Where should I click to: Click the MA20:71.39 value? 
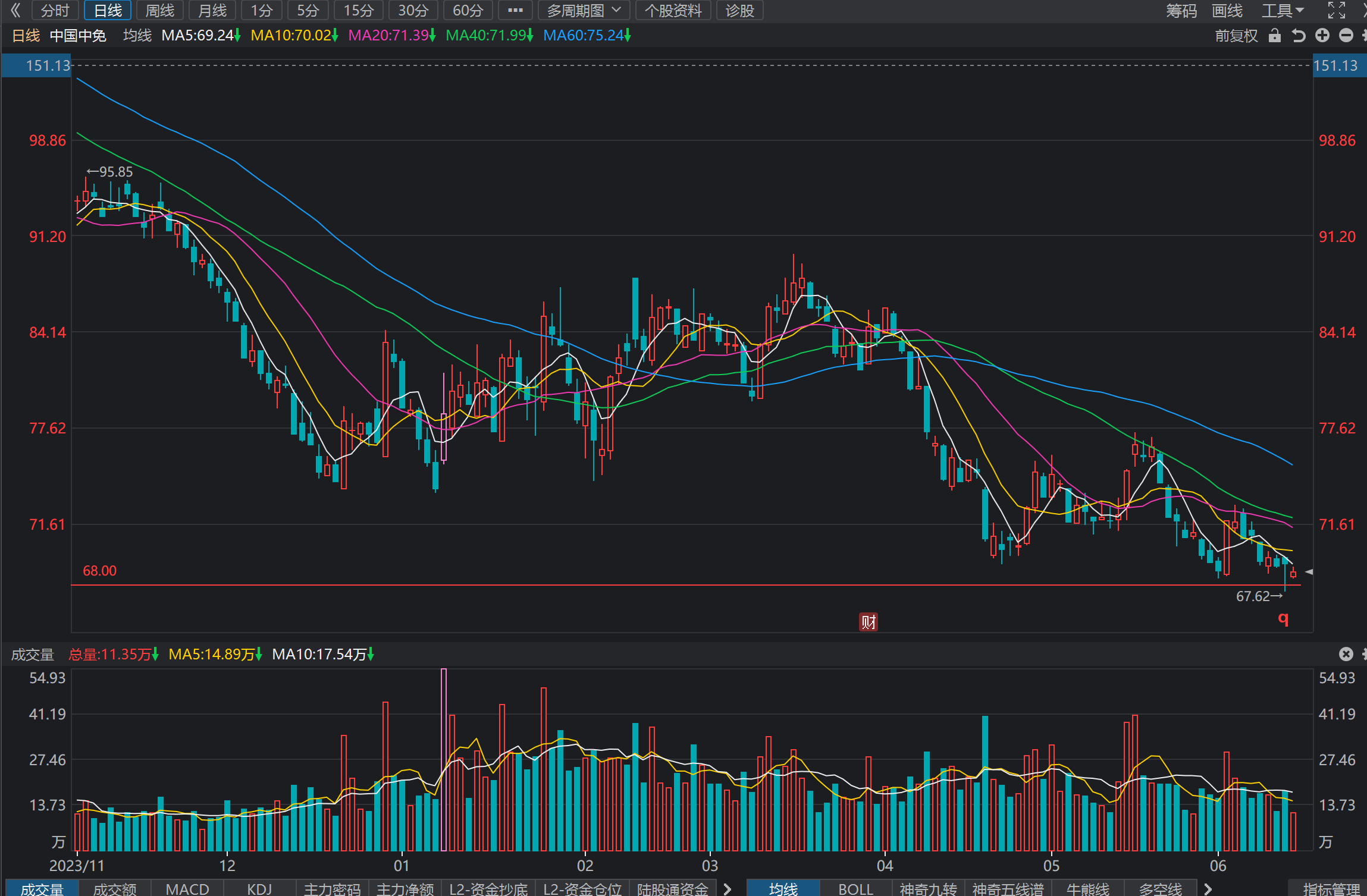[x=391, y=36]
